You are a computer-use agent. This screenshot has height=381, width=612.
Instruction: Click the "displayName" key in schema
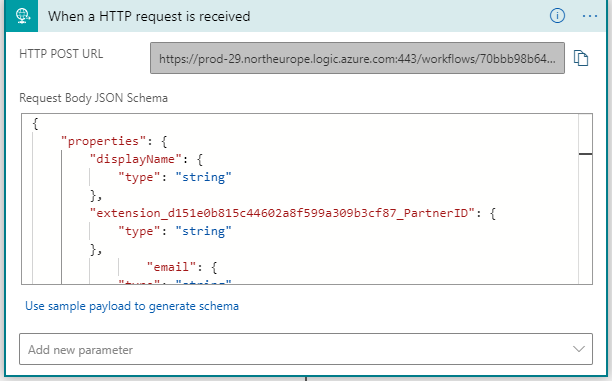[x=135, y=159]
